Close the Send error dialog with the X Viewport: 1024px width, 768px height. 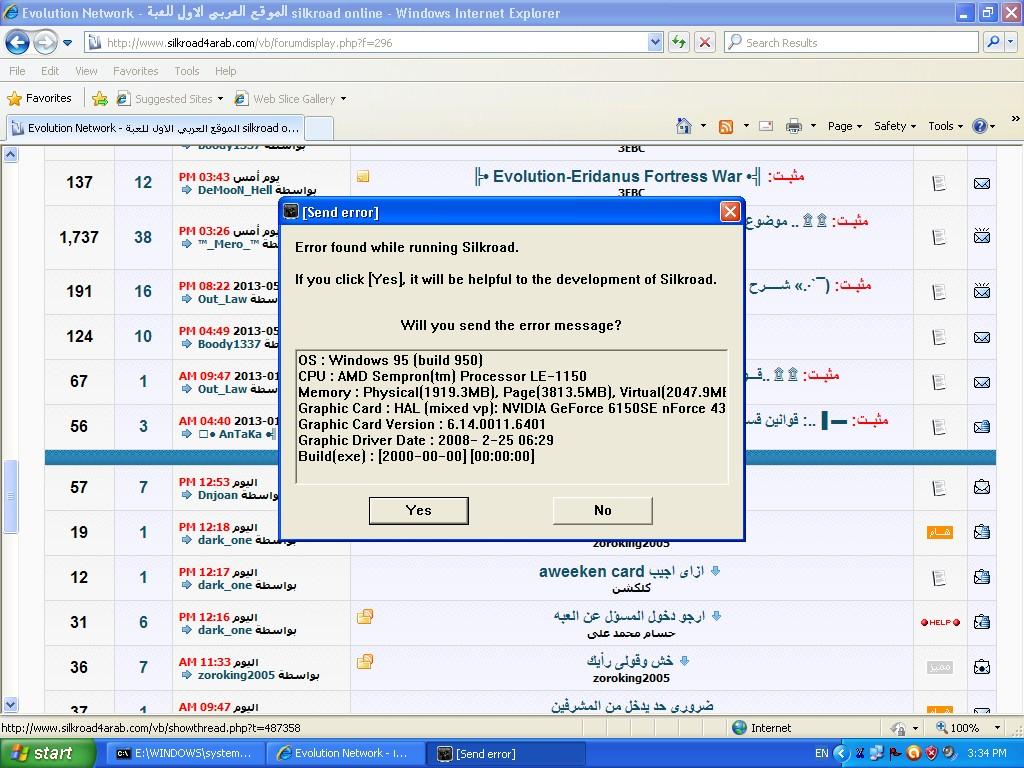point(730,212)
